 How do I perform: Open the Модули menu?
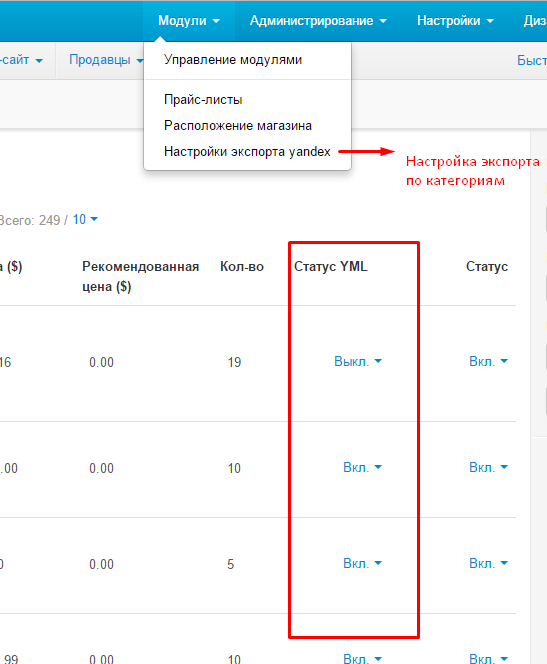189,20
